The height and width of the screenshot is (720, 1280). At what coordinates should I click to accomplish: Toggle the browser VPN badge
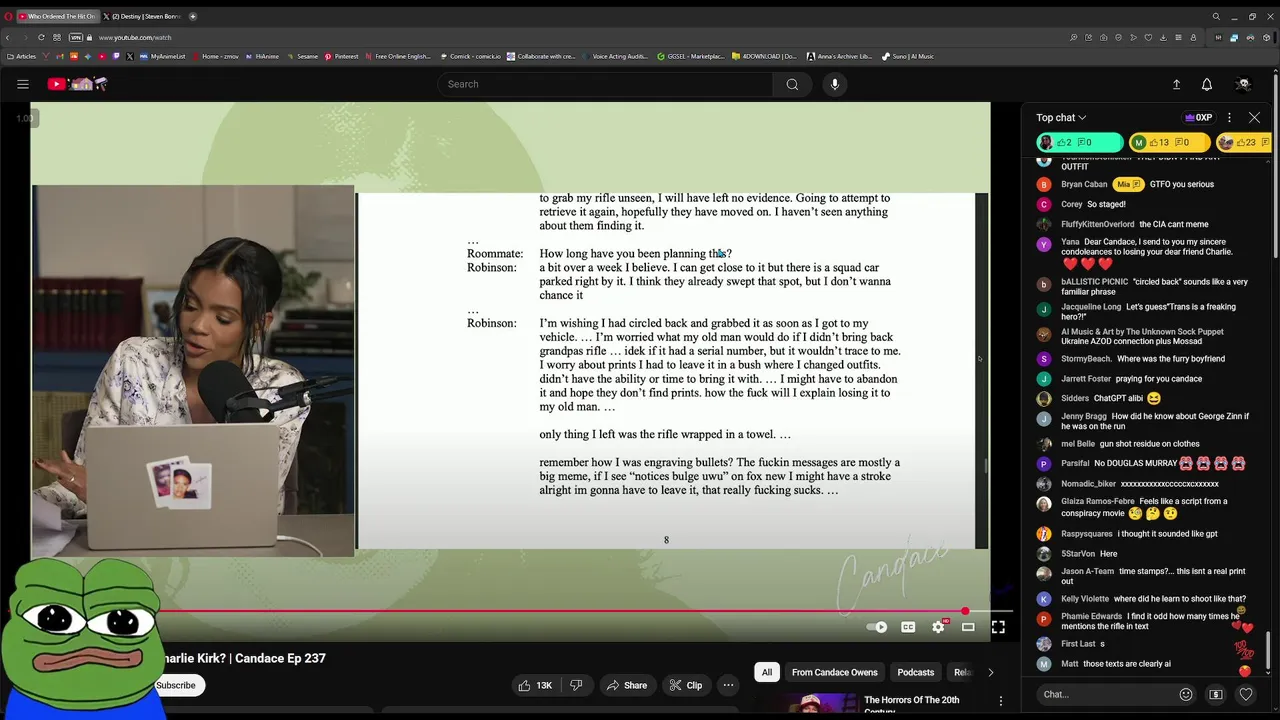point(76,37)
